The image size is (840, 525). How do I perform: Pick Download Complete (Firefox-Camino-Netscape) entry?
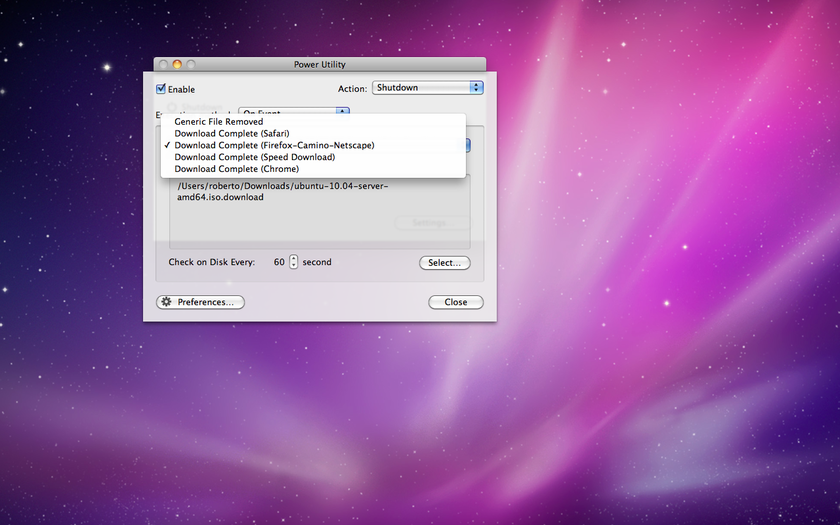click(313, 145)
